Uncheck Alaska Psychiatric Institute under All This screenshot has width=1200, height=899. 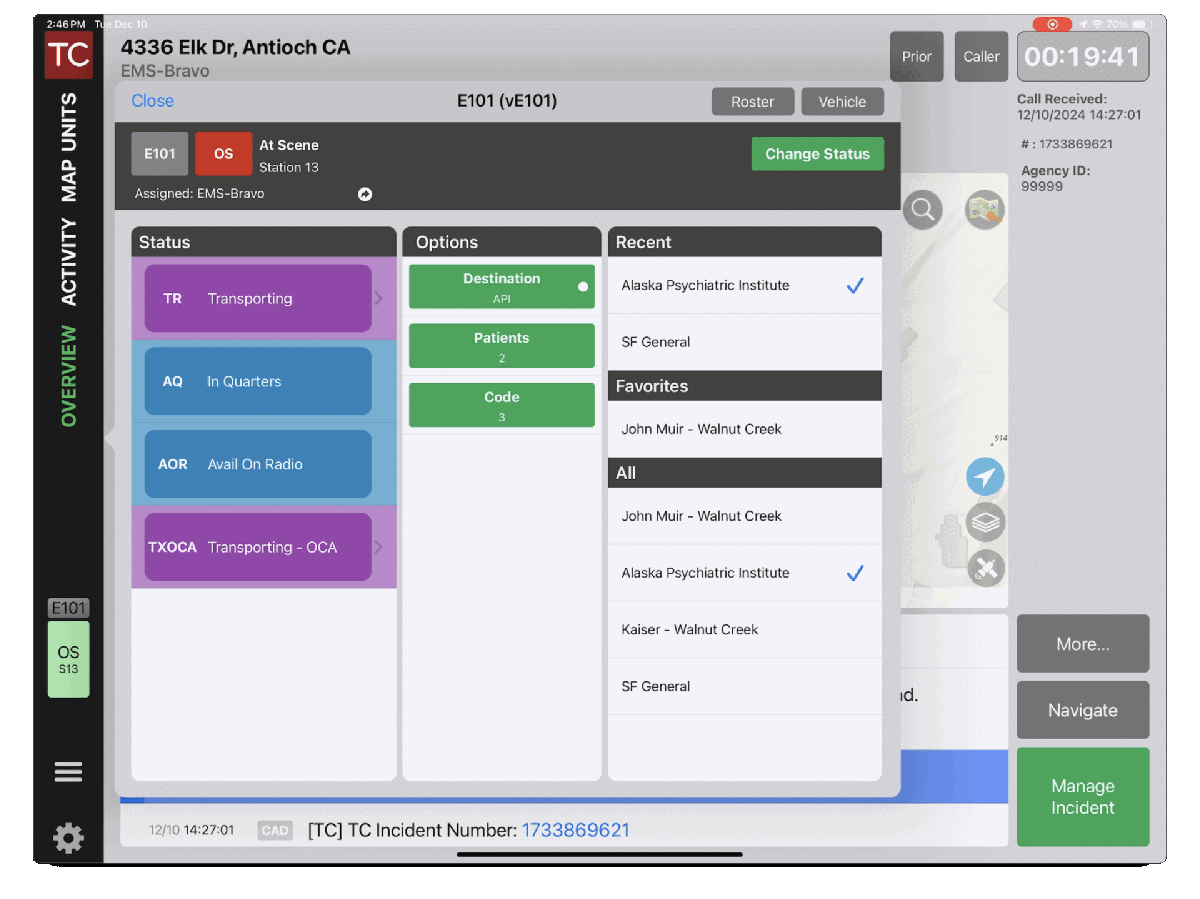[x=855, y=572]
